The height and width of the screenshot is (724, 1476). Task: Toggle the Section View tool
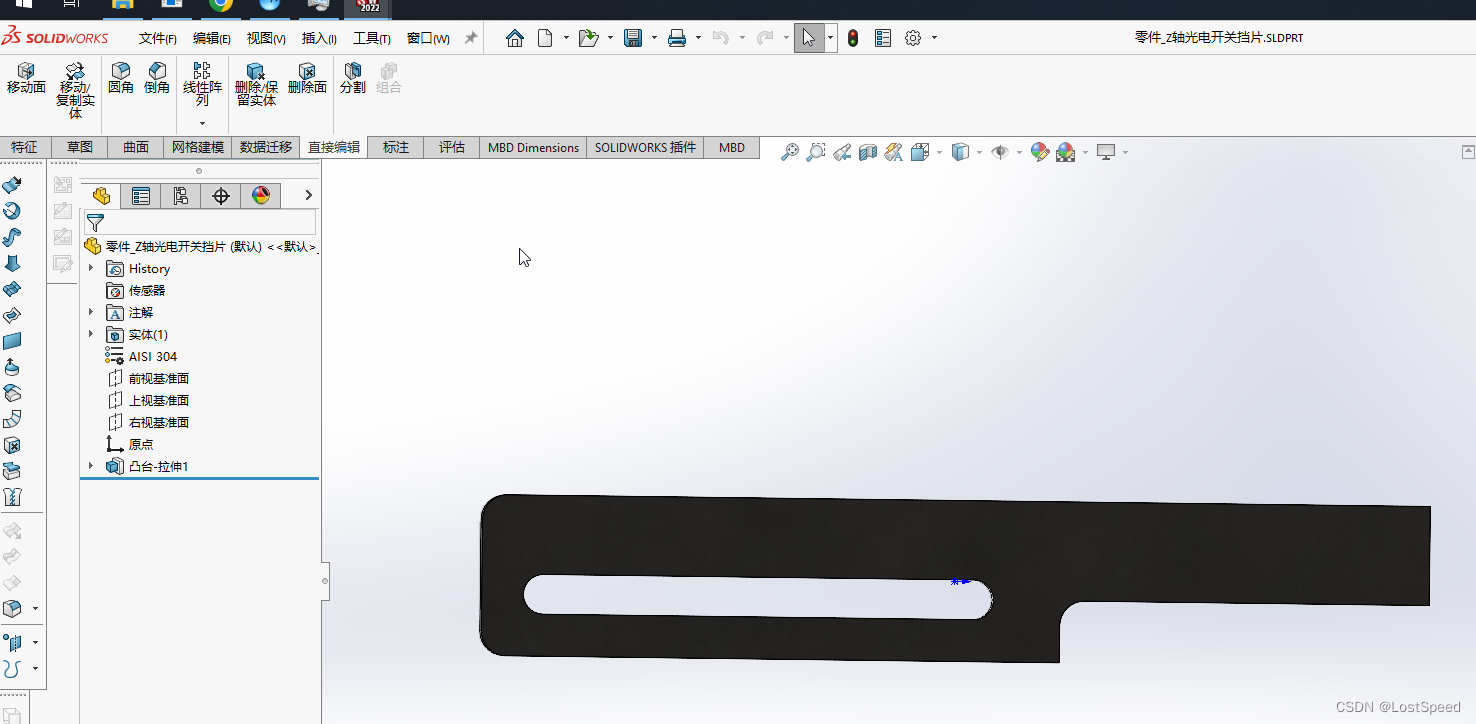pyautogui.click(x=868, y=151)
